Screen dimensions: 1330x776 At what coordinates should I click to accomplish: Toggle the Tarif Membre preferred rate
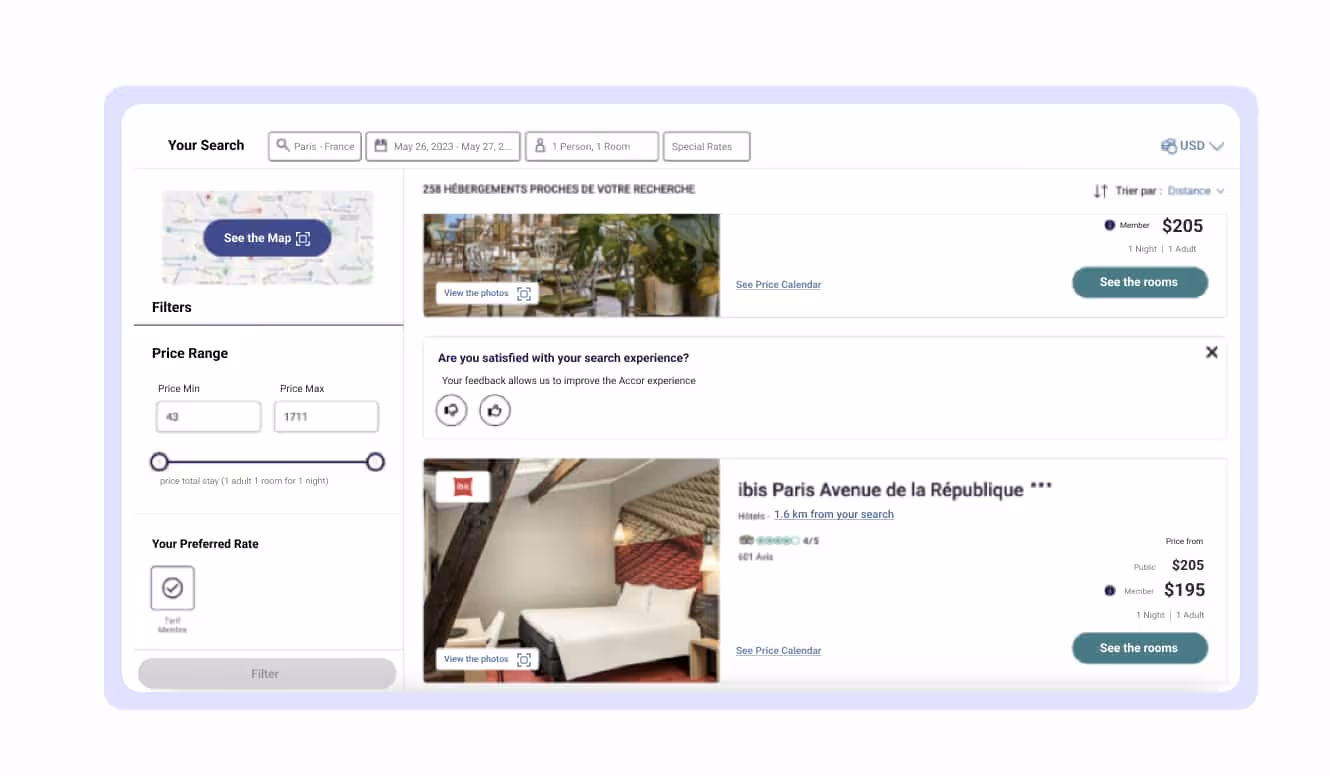pyautogui.click(x=172, y=588)
